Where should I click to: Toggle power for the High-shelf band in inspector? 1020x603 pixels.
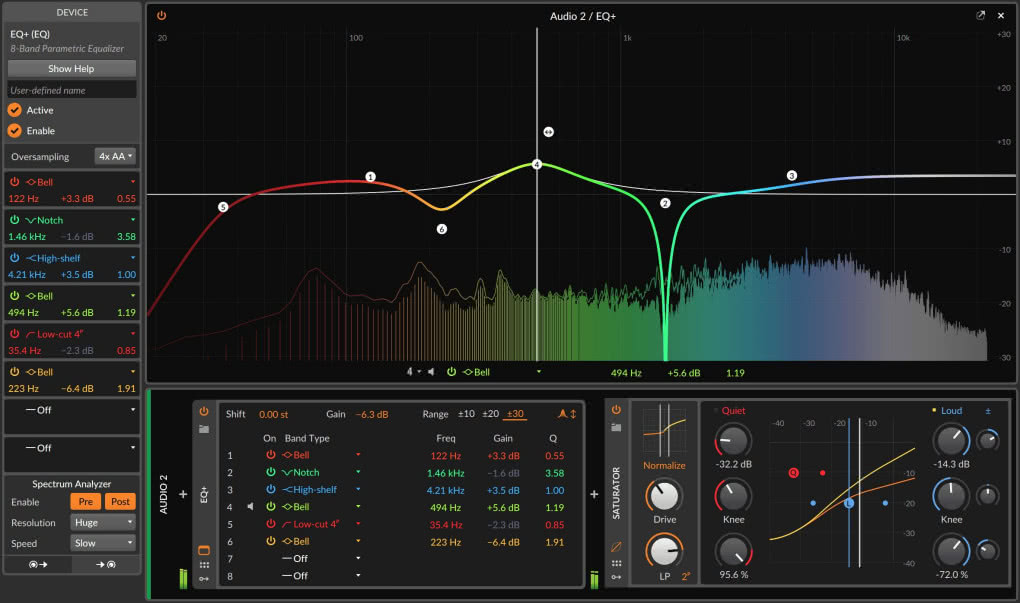point(14,258)
